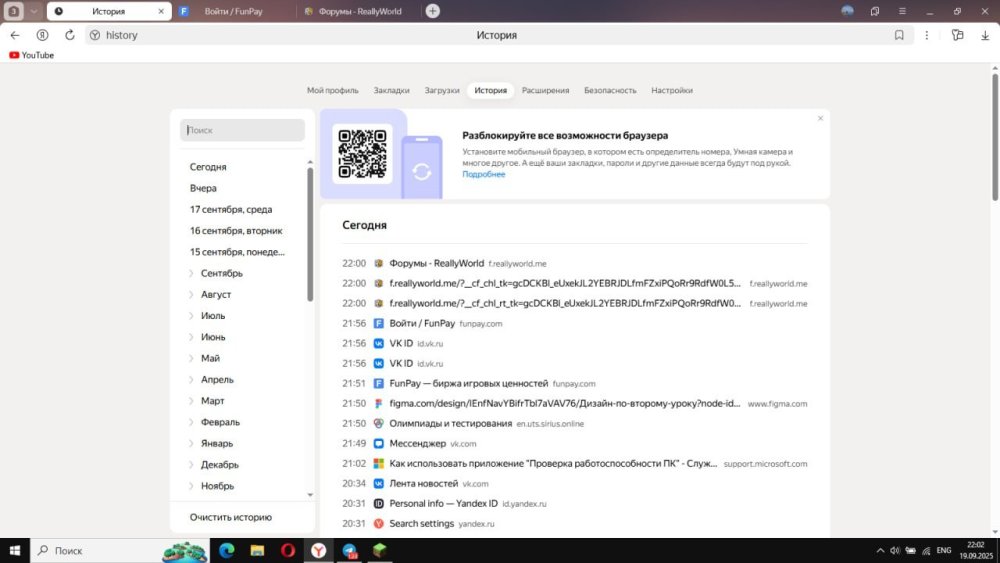Select Вчера in the date list

(x=203, y=188)
